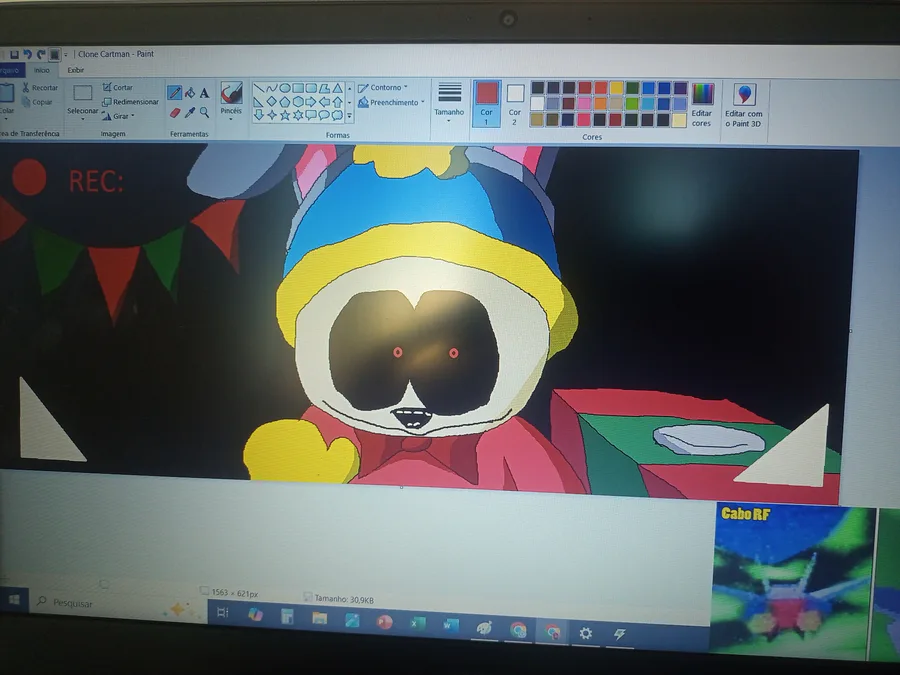Choose the Down arrow shape
The image size is (900, 675).
[259, 115]
